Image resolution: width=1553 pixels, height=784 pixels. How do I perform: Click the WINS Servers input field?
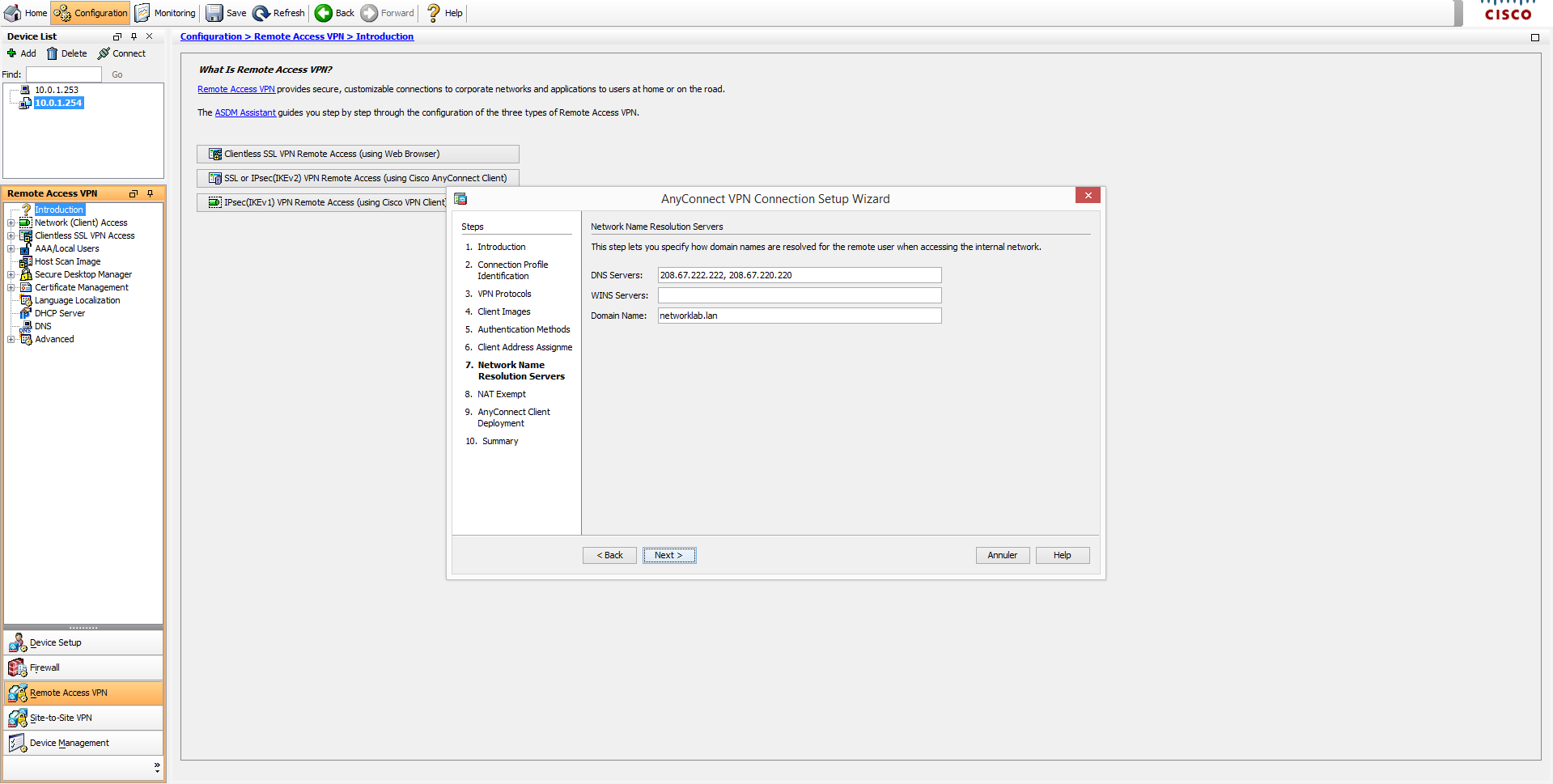click(x=800, y=295)
